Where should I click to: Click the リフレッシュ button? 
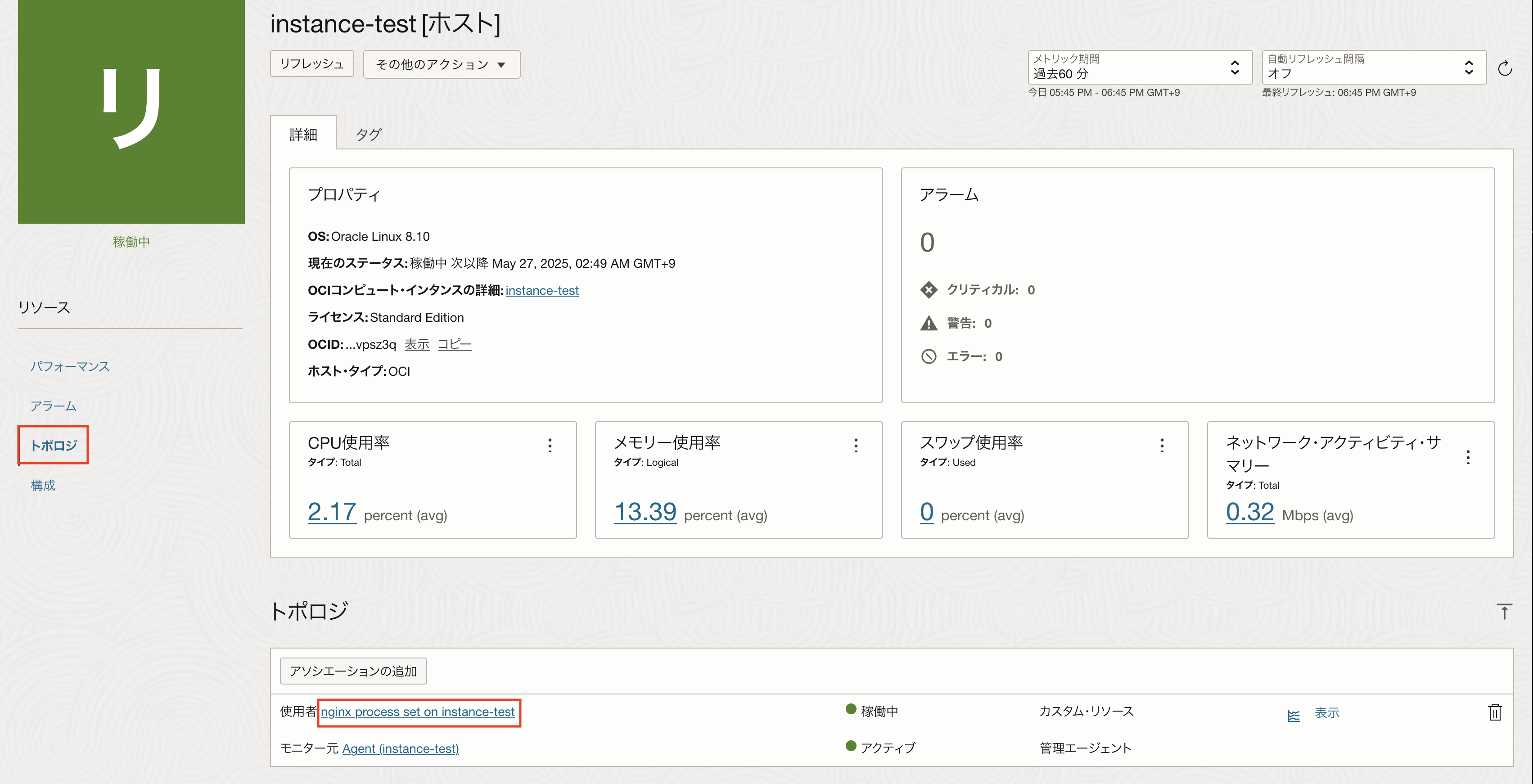[x=312, y=64]
